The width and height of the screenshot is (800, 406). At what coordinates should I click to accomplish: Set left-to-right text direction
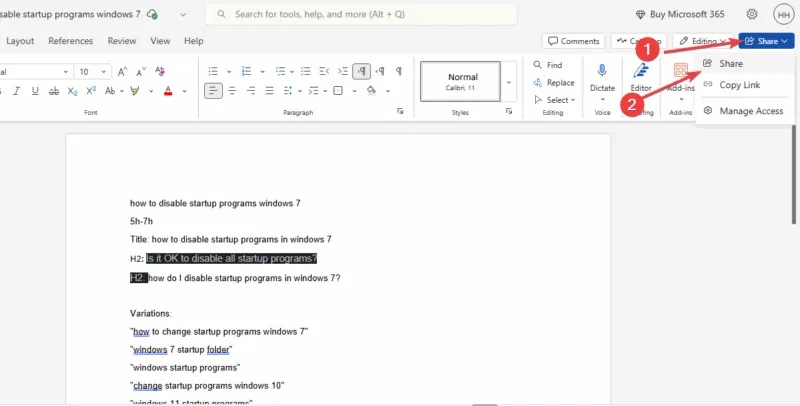click(x=362, y=71)
